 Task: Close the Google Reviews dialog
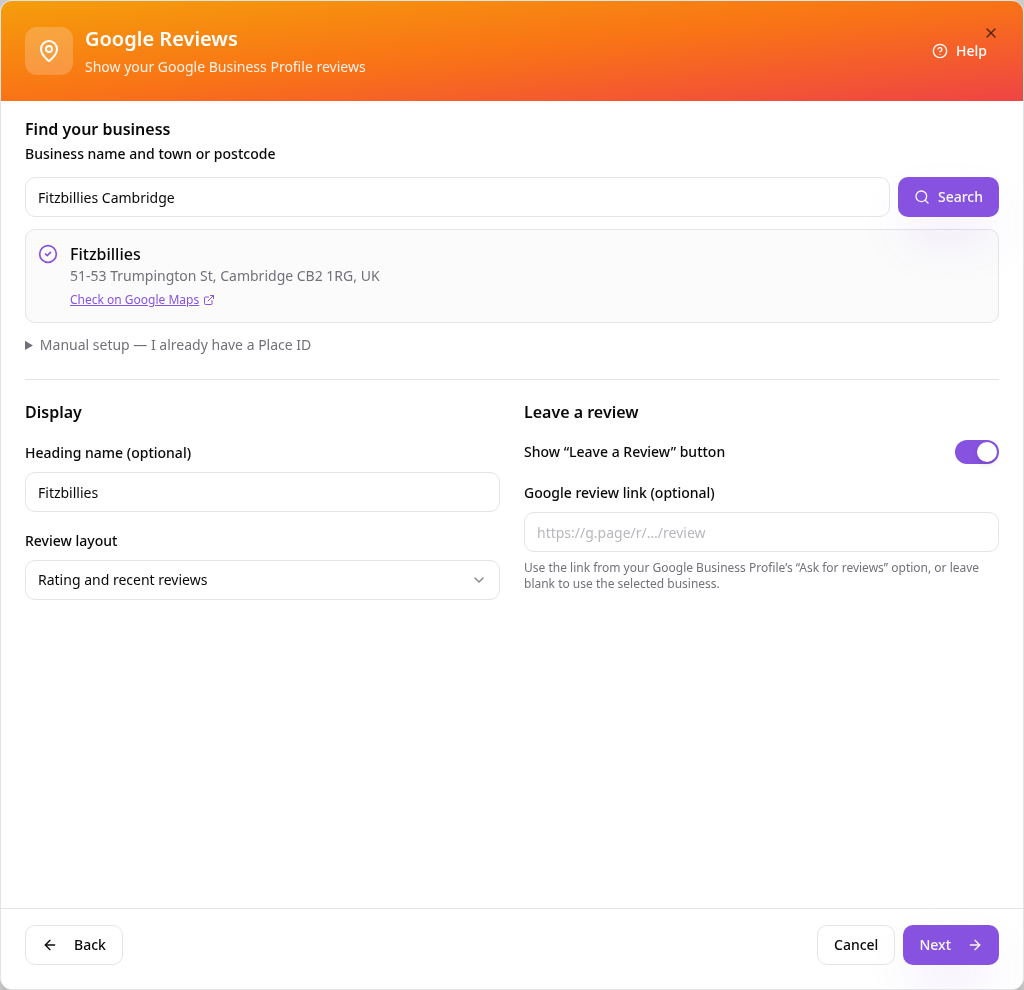(991, 33)
